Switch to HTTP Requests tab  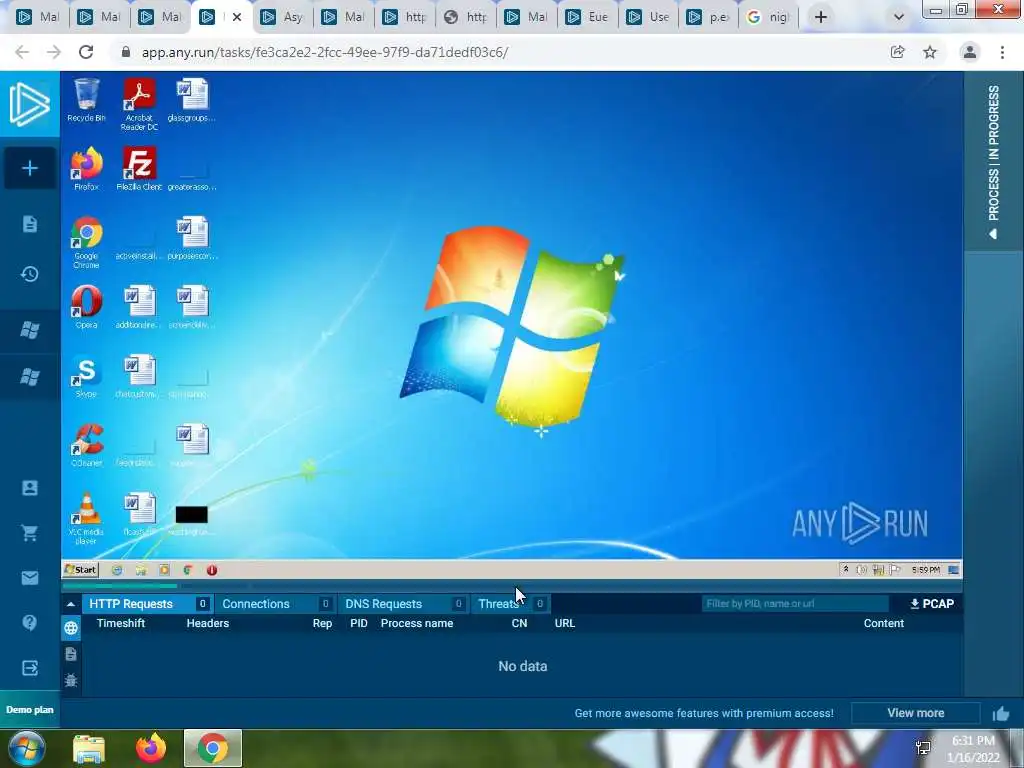coord(147,604)
